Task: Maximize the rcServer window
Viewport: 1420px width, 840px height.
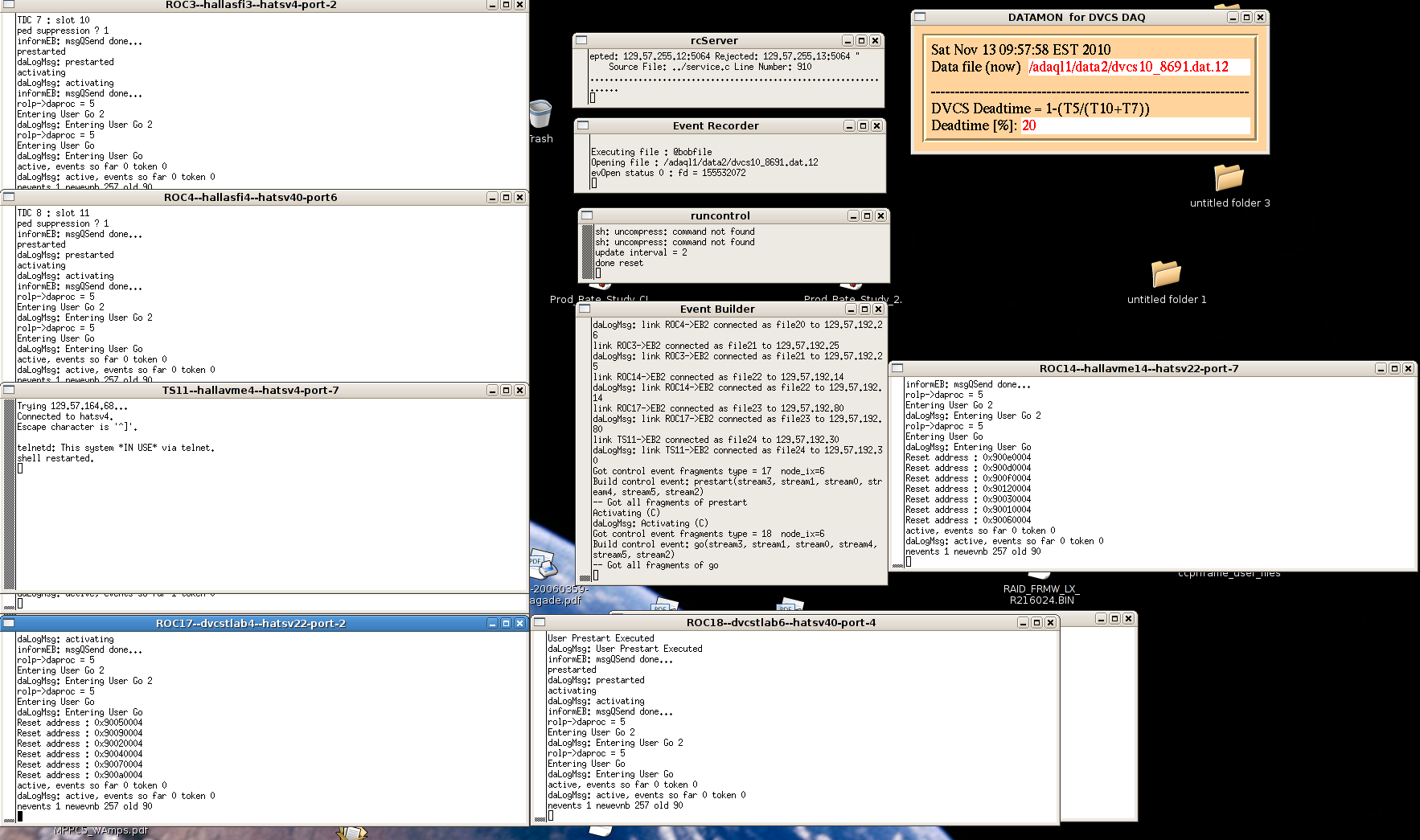Action: [x=861, y=40]
